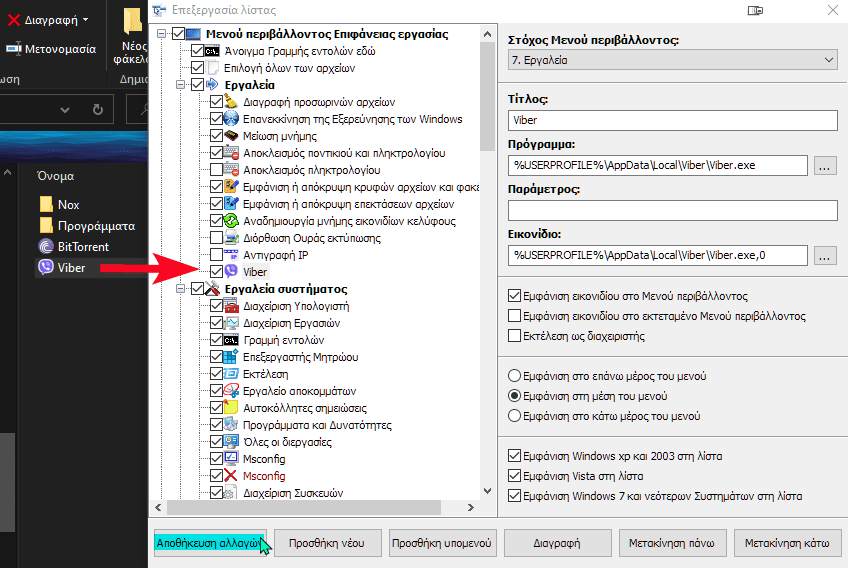
Task: Enable Εμφάνιση εικονιδίου στο εκτεταμένο Μενού περιβάλλοντος
Action: tap(514, 316)
